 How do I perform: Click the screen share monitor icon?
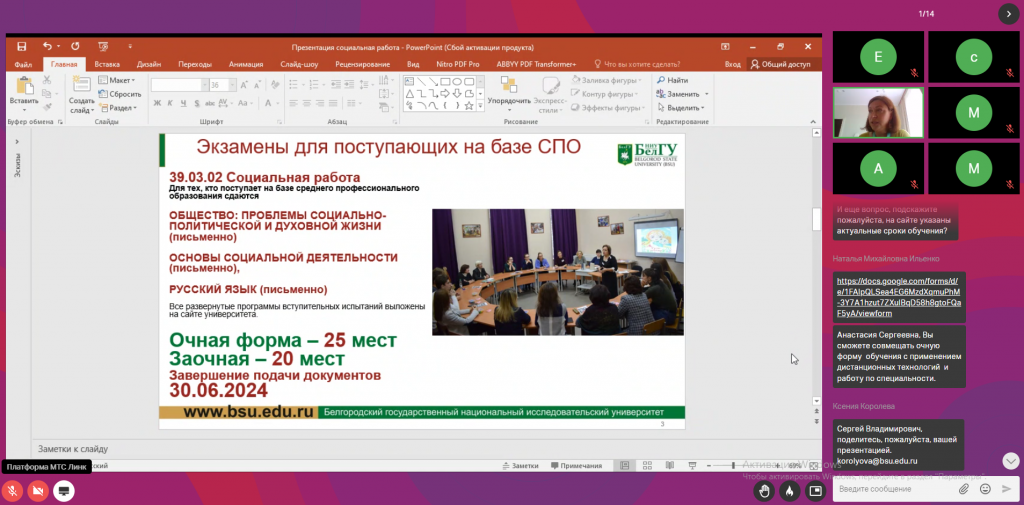64,491
